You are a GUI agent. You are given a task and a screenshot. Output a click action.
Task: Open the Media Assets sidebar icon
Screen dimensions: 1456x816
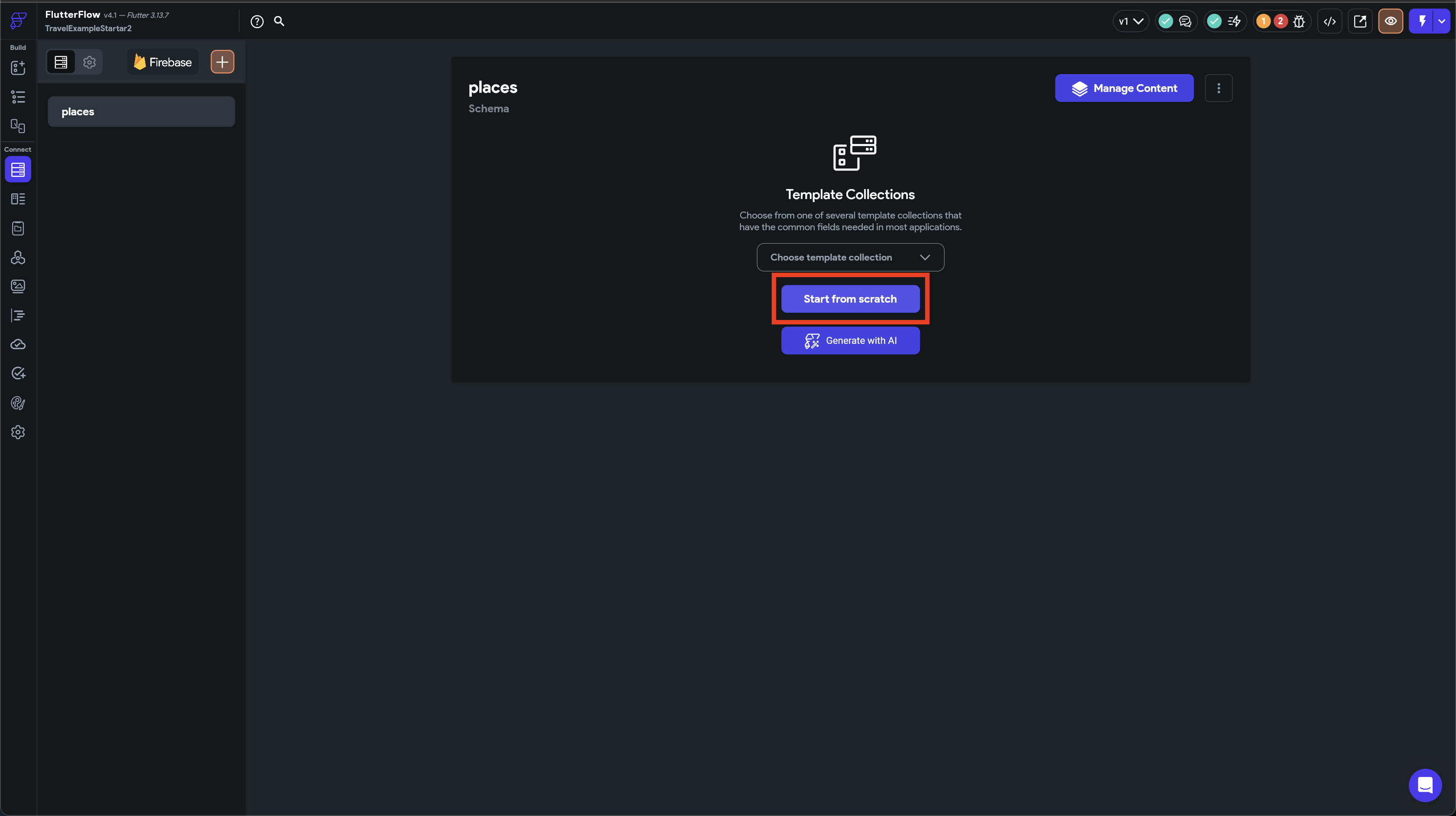tap(17, 286)
